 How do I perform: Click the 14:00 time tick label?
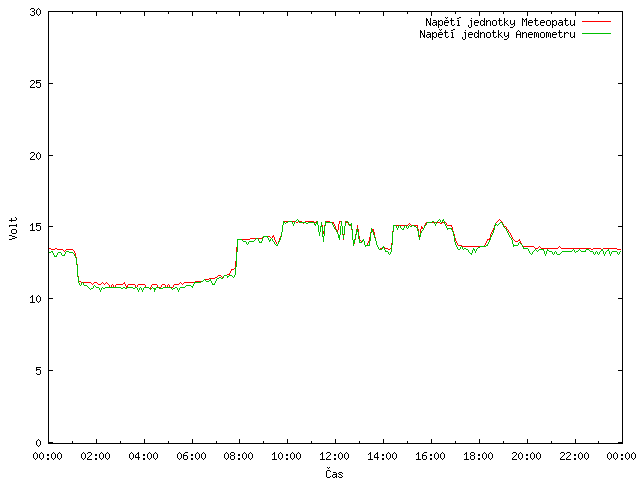tap(382, 456)
